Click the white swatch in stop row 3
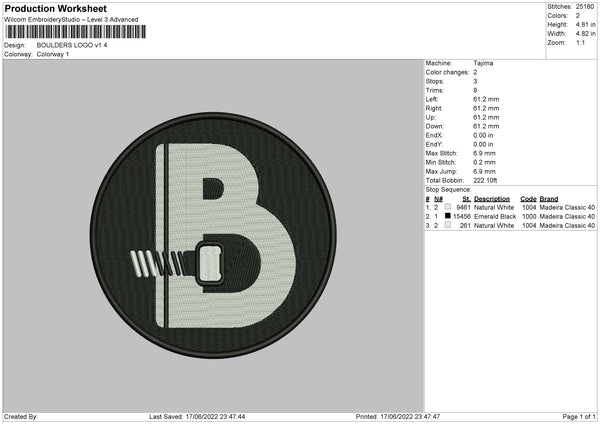600x424 pixels. [x=448, y=225]
